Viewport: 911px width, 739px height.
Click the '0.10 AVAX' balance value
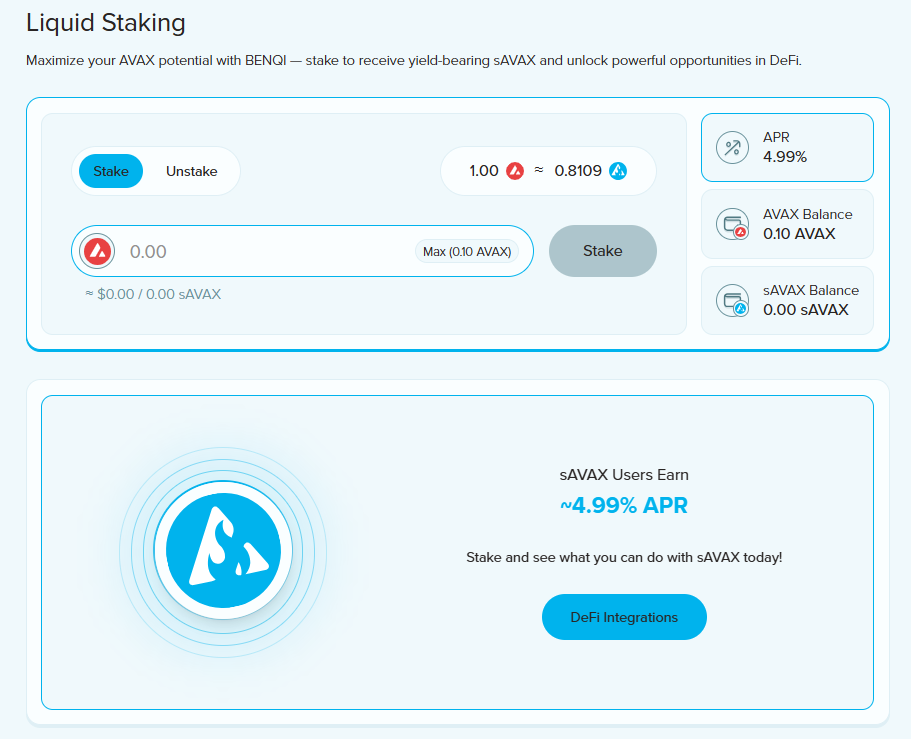[x=799, y=234]
